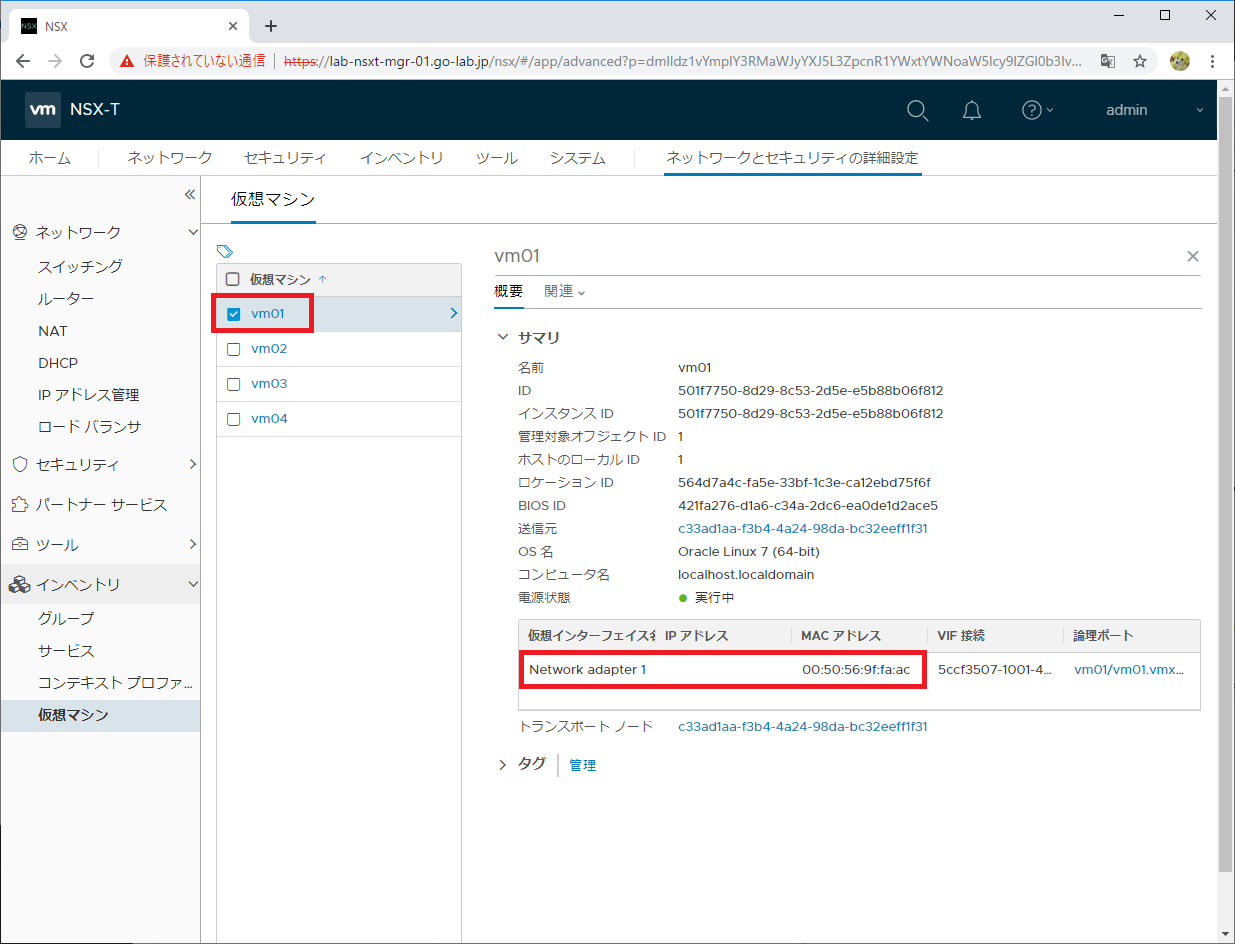This screenshot has height=944, width=1235.
Task: Collapse the left sidebar with double chevron
Action: [x=190, y=195]
